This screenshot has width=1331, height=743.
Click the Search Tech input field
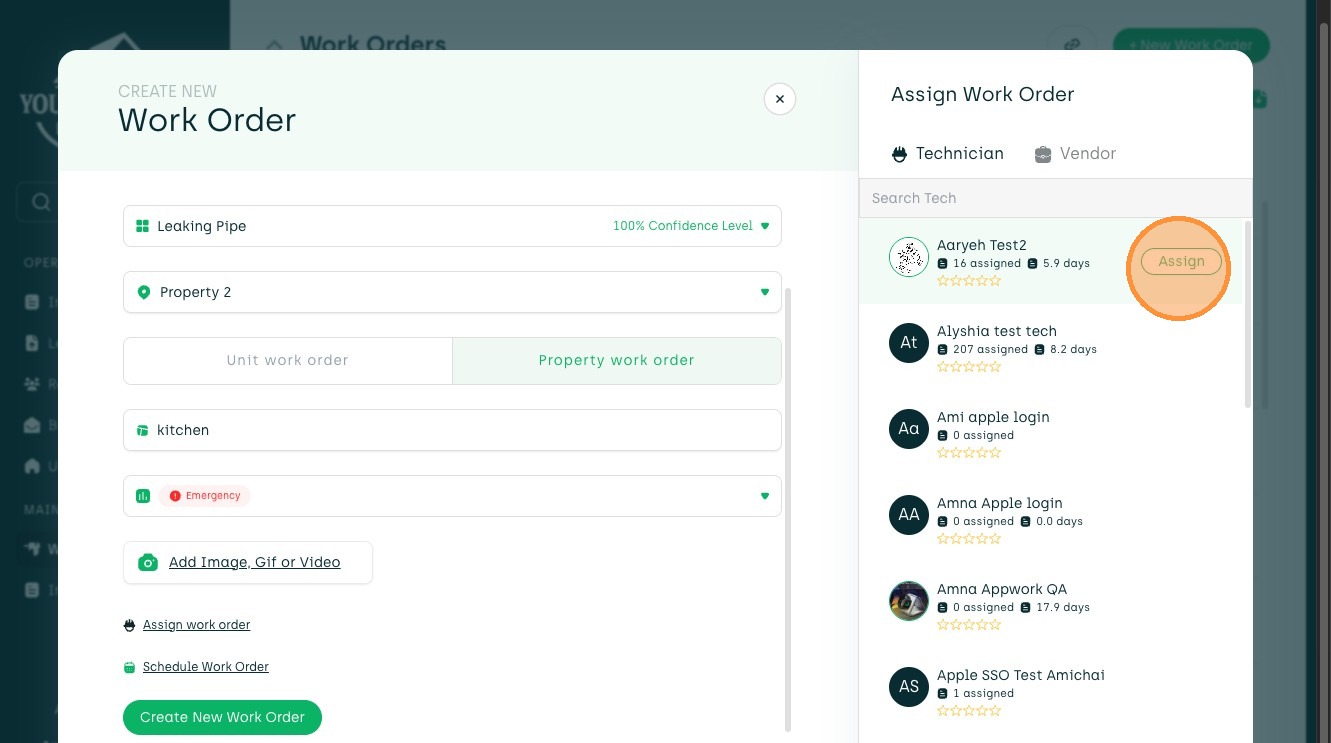click(x=1055, y=198)
